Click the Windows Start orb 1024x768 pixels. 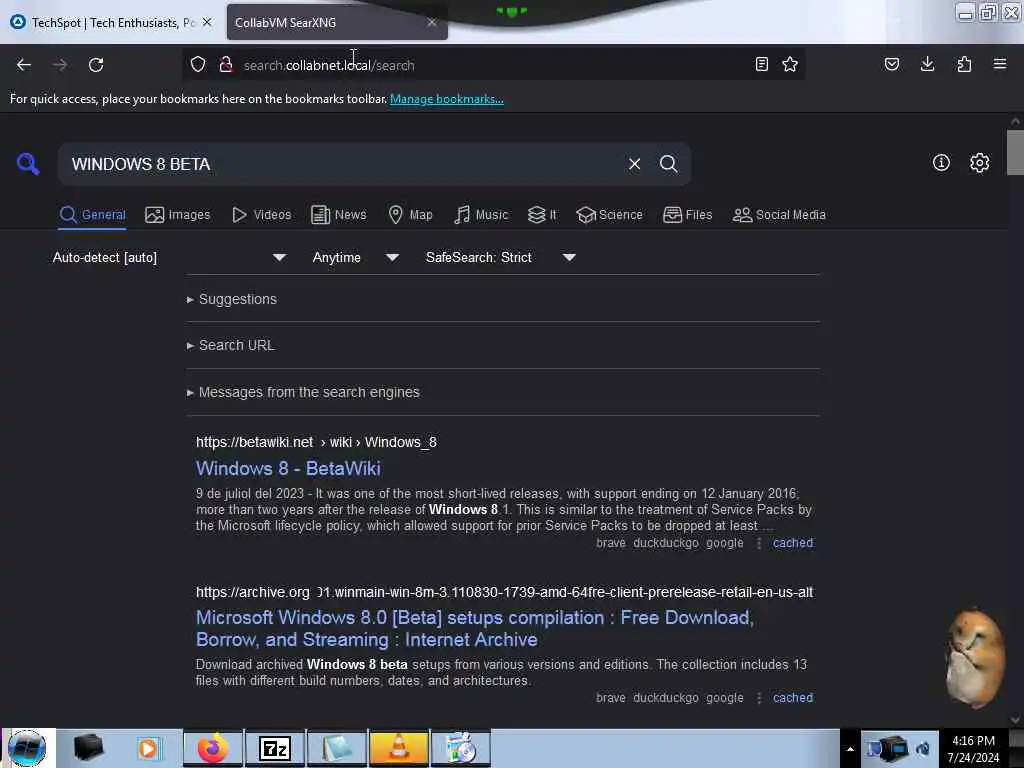pyautogui.click(x=27, y=748)
